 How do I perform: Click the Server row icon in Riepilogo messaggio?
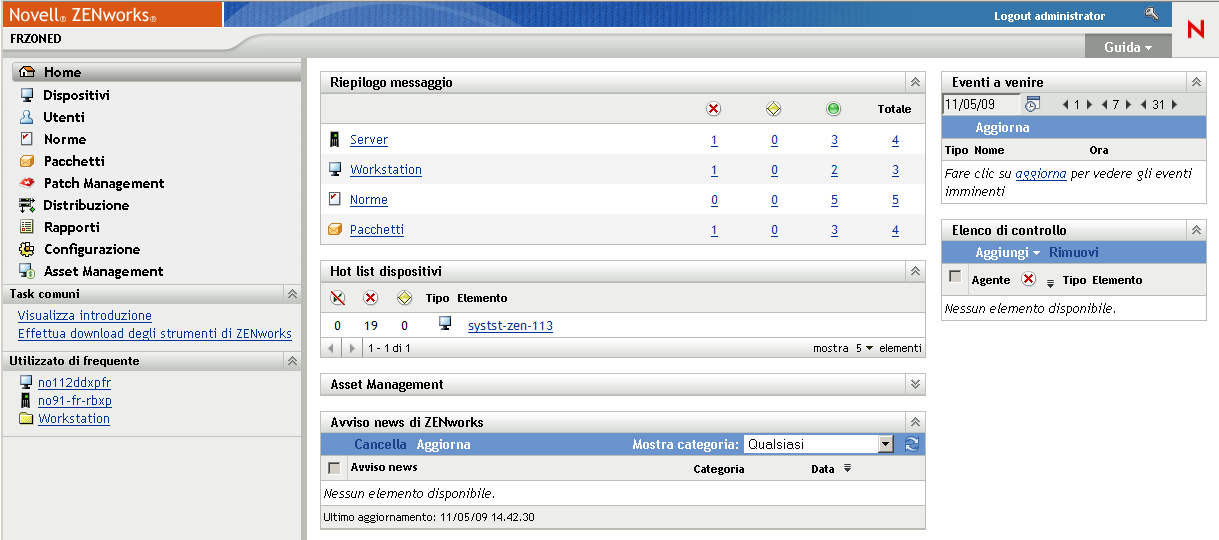pyautogui.click(x=335, y=139)
